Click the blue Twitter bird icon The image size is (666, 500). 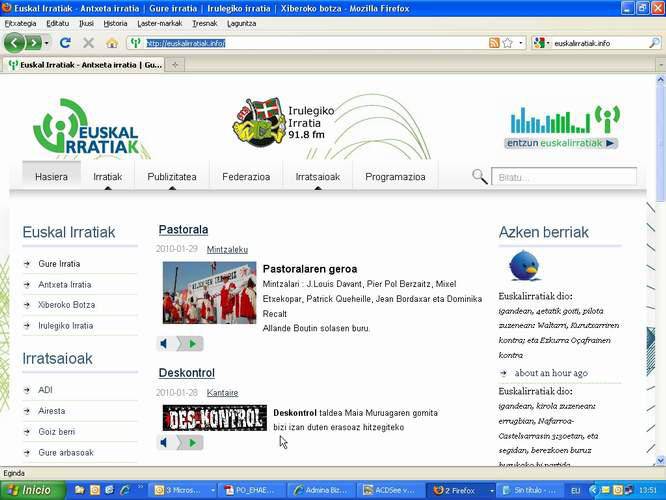click(525, 266)
